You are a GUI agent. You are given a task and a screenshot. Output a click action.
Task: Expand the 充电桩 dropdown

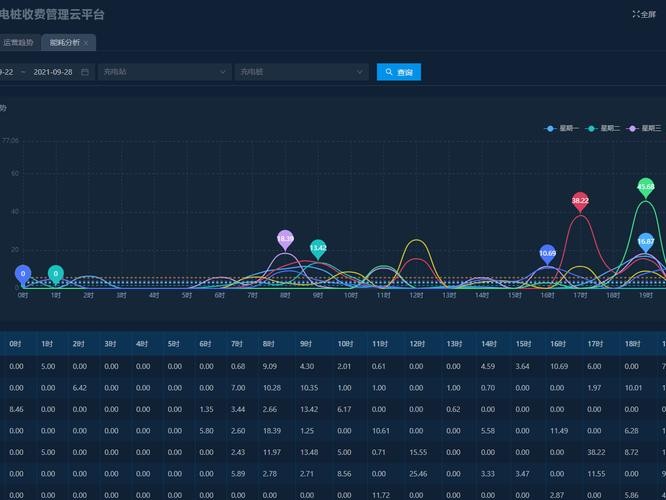(302, 72)
